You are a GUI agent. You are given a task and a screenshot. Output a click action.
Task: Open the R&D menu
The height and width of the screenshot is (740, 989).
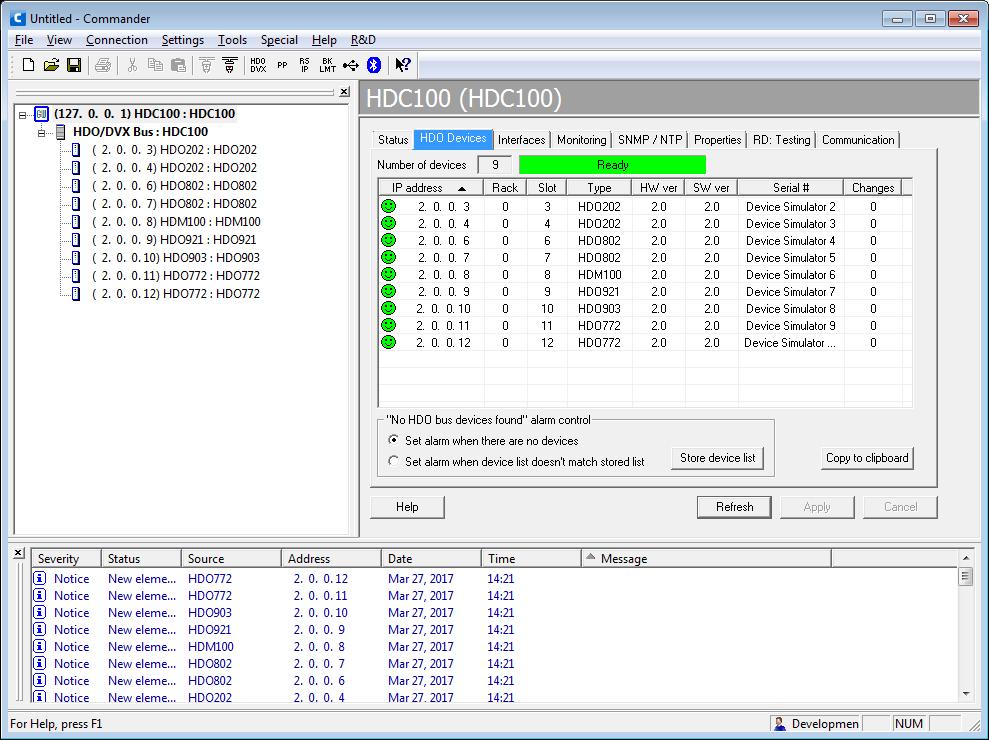[363, 40]
